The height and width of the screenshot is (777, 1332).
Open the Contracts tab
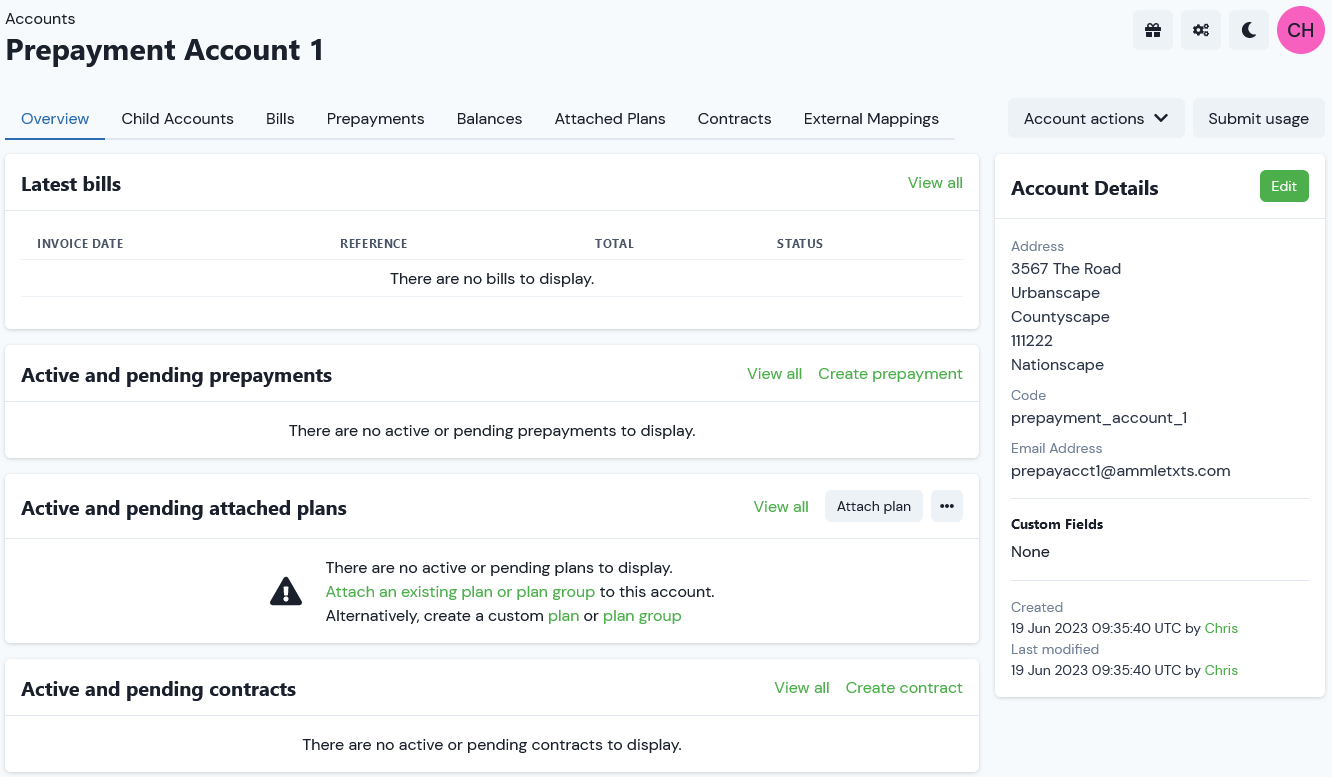(x=735, y=118)
